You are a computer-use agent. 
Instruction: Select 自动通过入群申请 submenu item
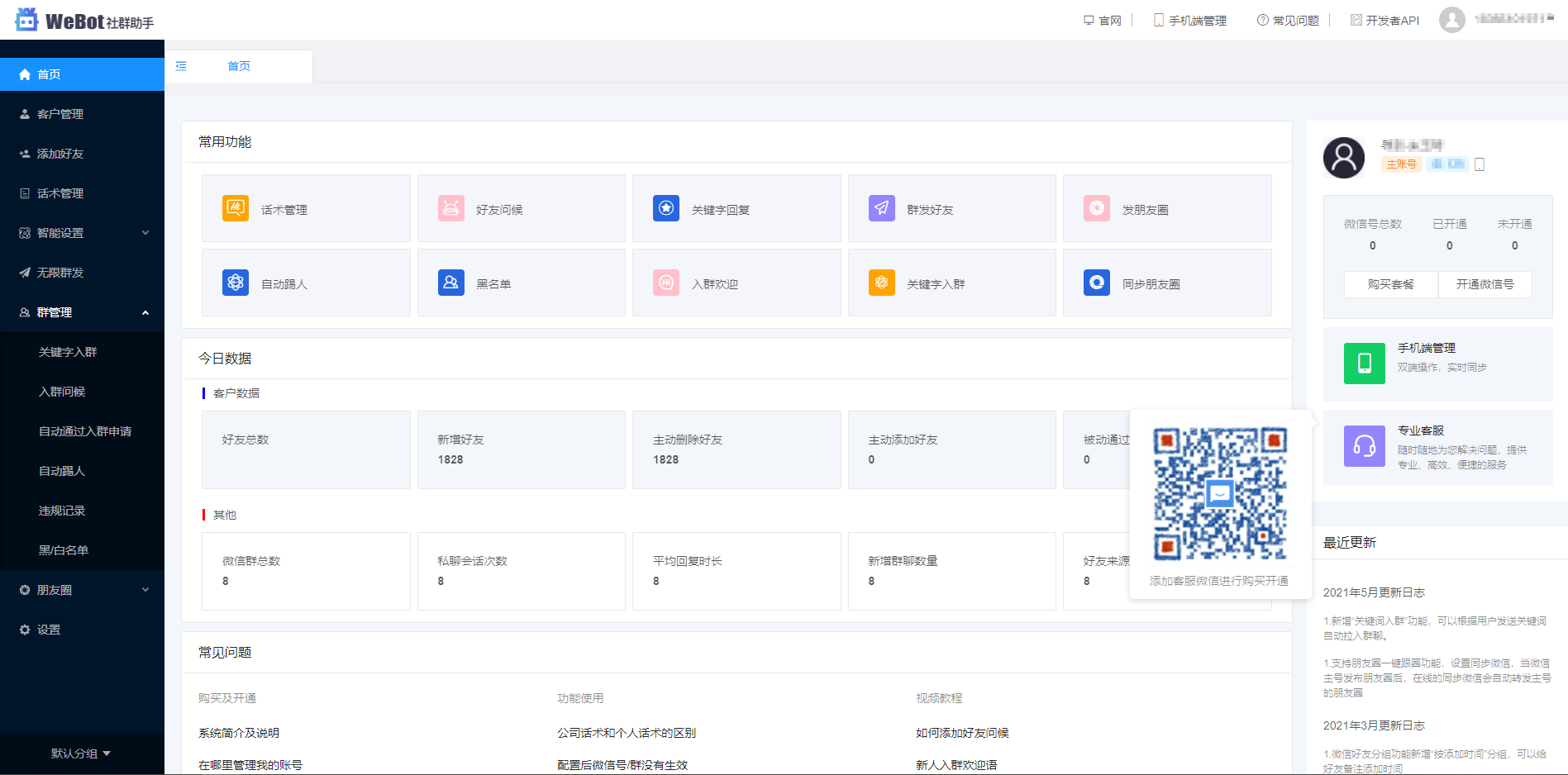point(82,431)
